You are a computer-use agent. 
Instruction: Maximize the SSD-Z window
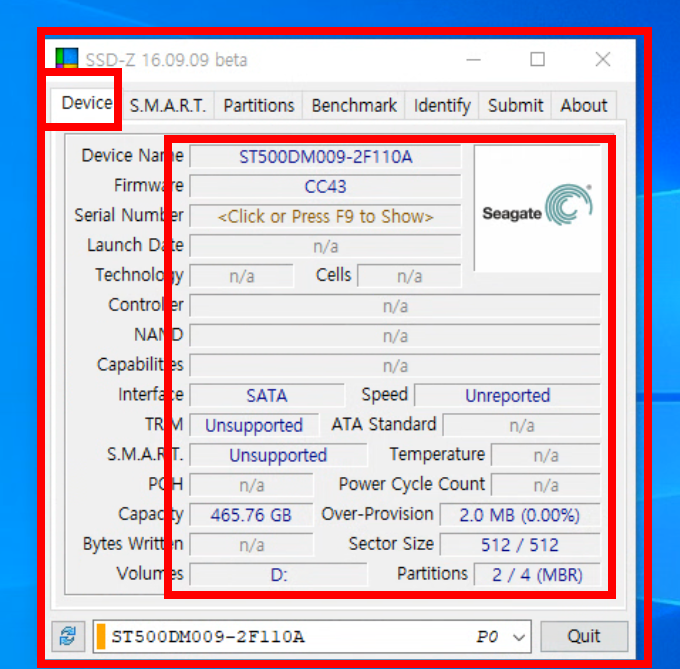[538, 59]
